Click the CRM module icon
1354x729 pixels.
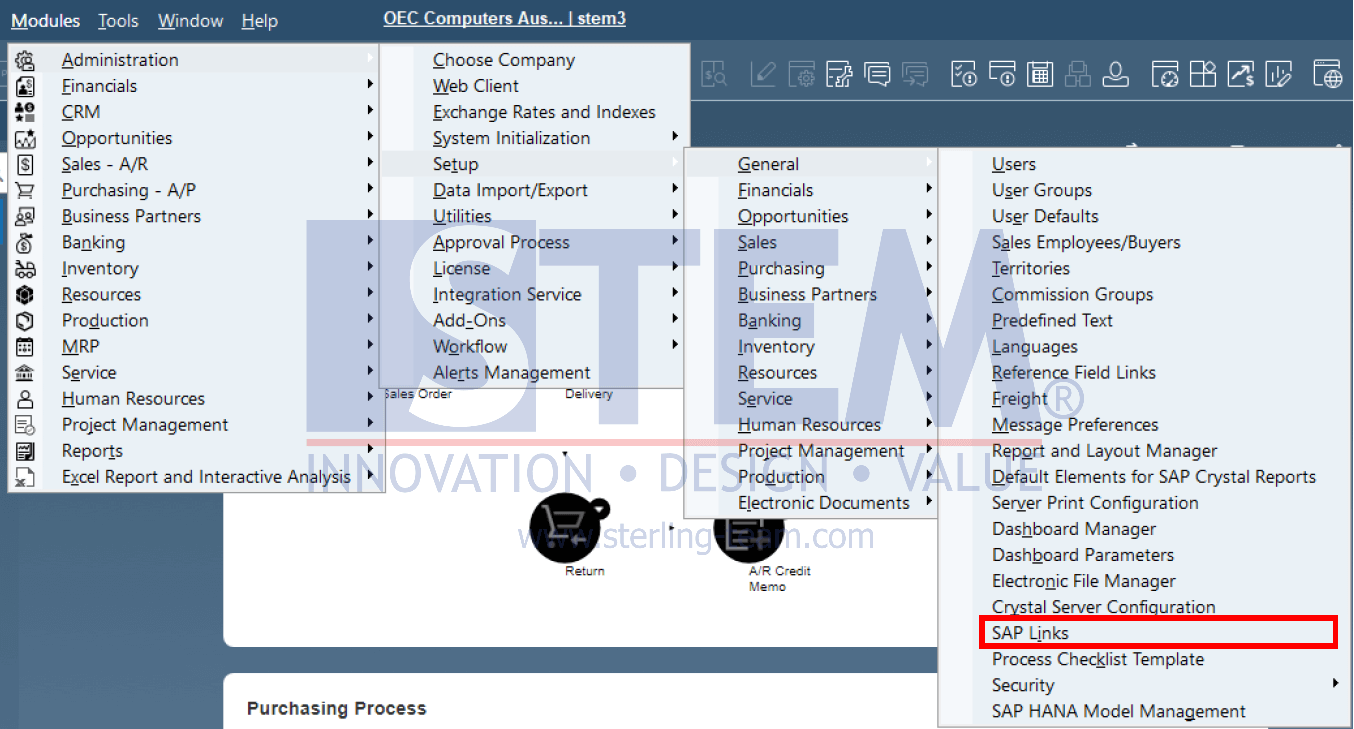tap(26, 112)
